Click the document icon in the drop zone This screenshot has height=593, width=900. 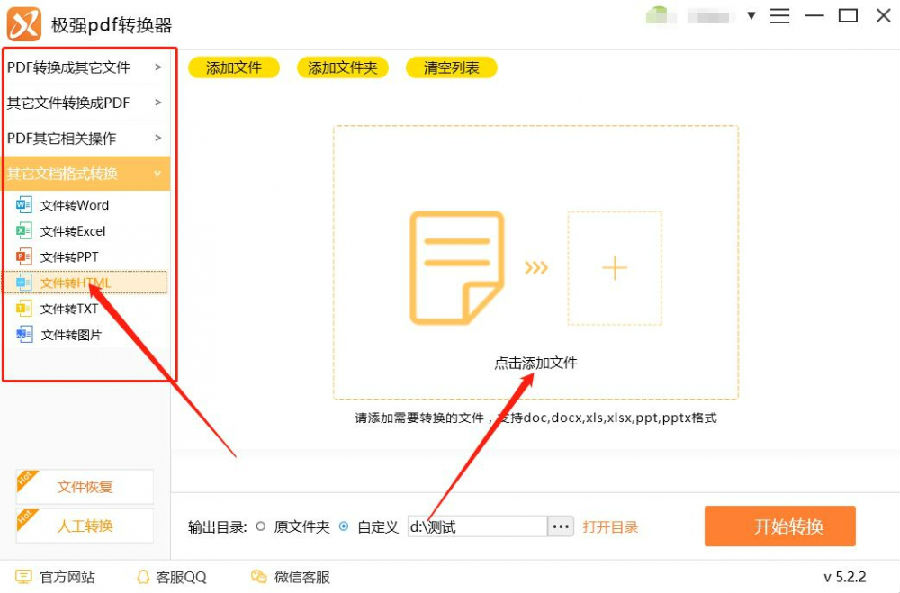coord(457,268)
